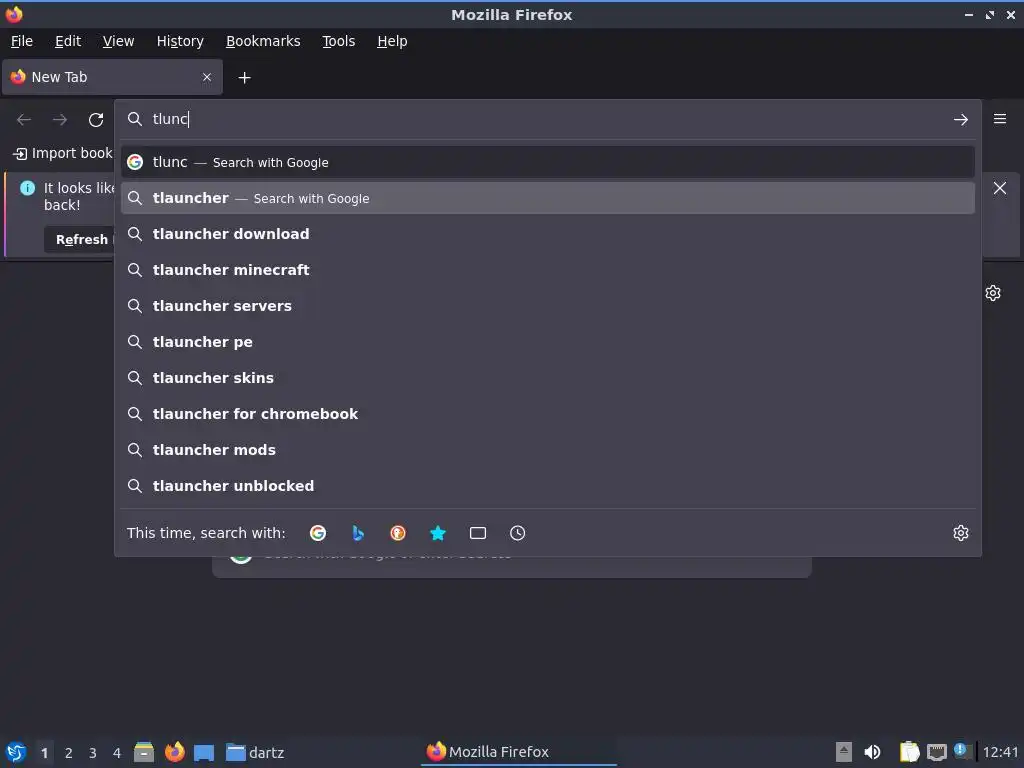
Task: Select Mozilla Firefox task in the taskbar
Action: pyautogui.click(x=519, y=752)
